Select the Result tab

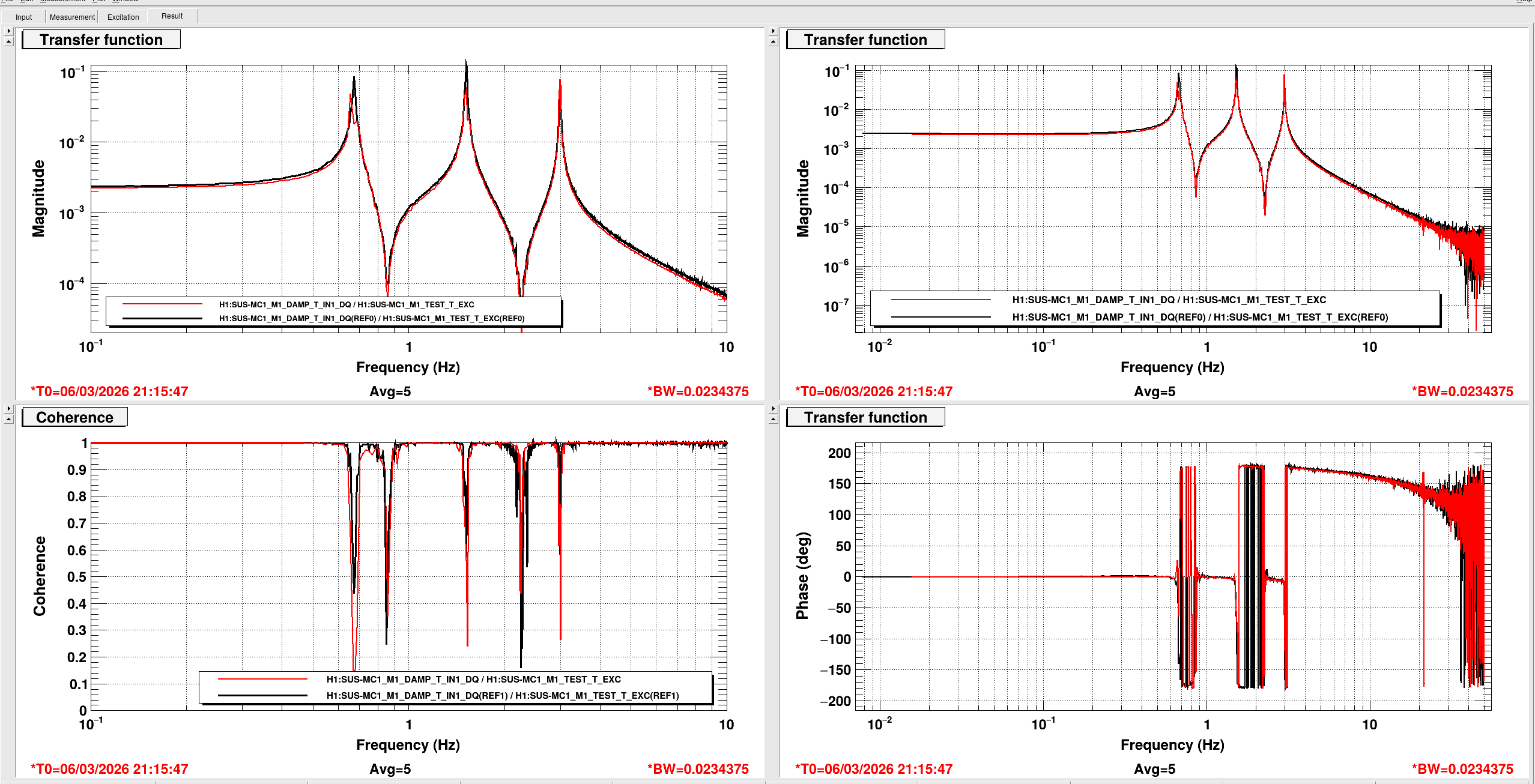[172, 16]
